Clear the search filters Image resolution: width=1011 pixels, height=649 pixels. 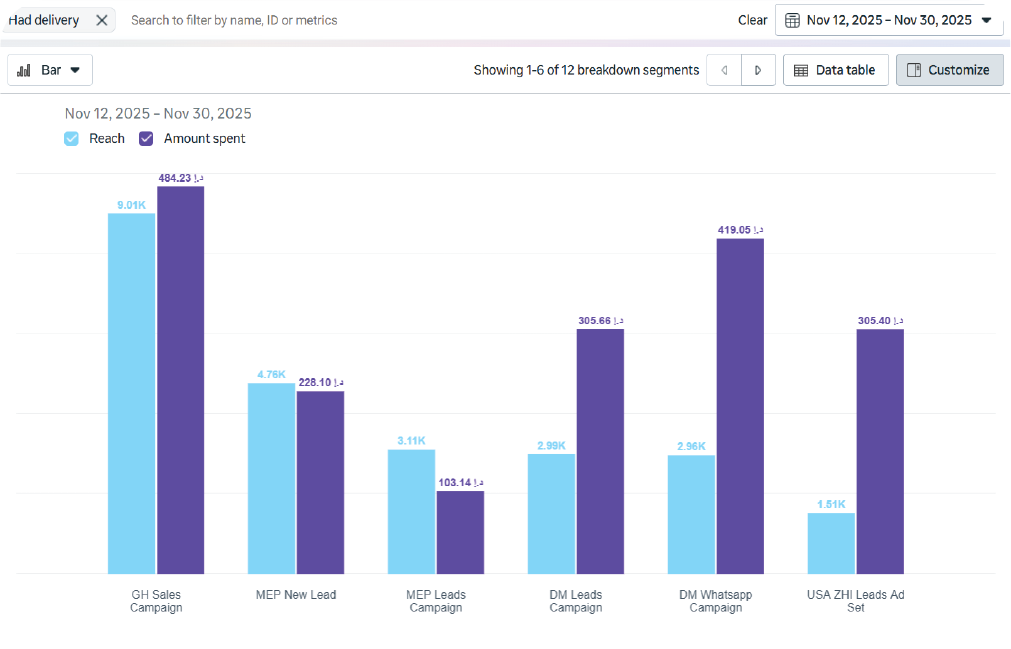pyautogui.click(x=752, y=20)
